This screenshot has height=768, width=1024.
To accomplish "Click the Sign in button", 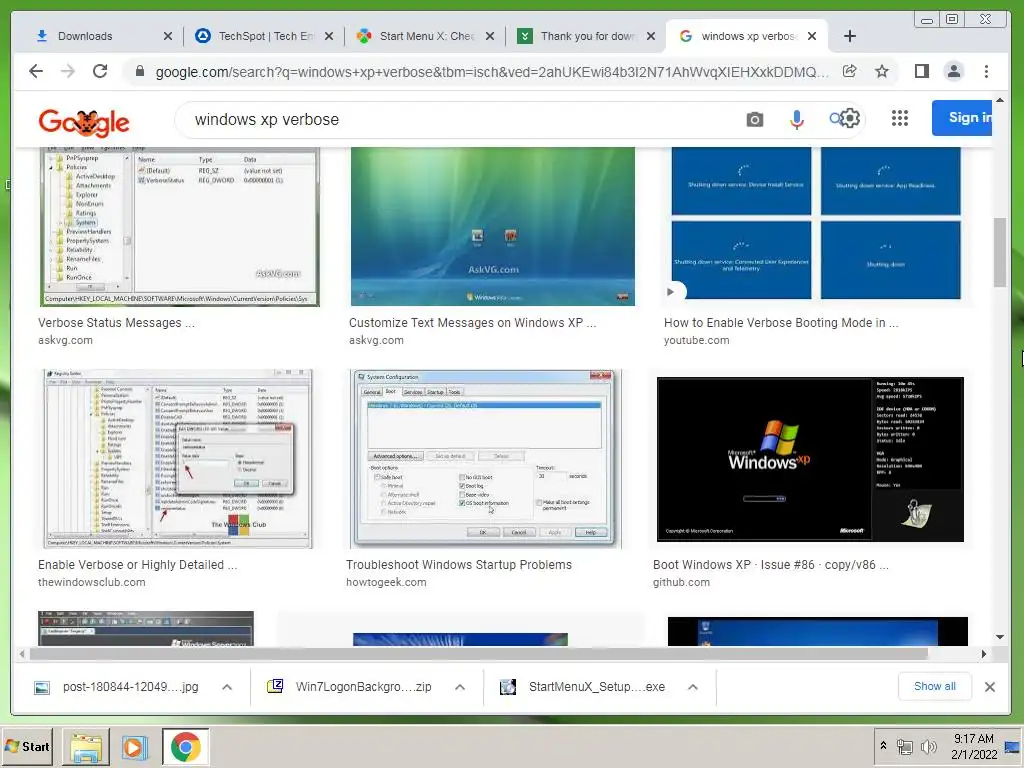I will [x=962, y=118].
